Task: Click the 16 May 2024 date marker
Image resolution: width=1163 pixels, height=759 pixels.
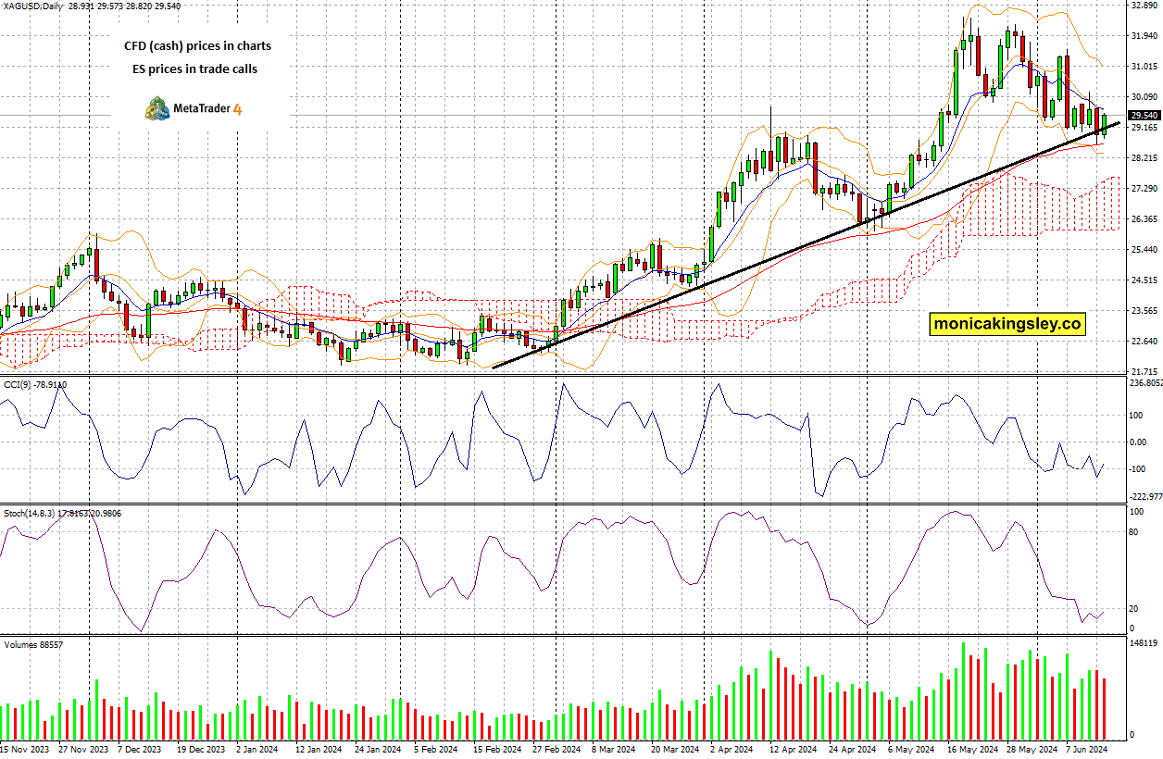Action: [972, 749]
